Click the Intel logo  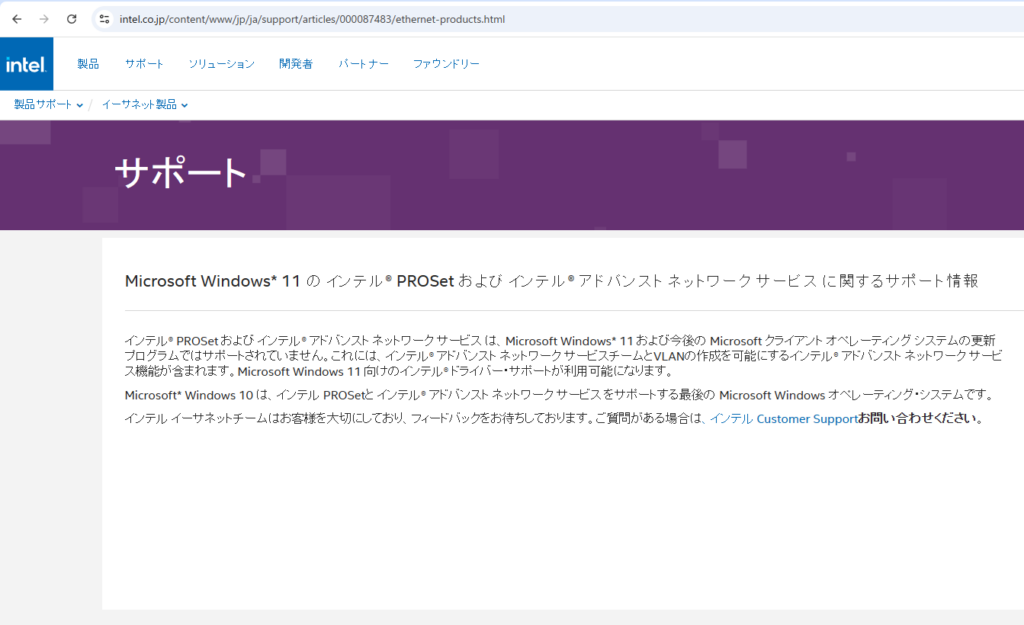[26, 64]
